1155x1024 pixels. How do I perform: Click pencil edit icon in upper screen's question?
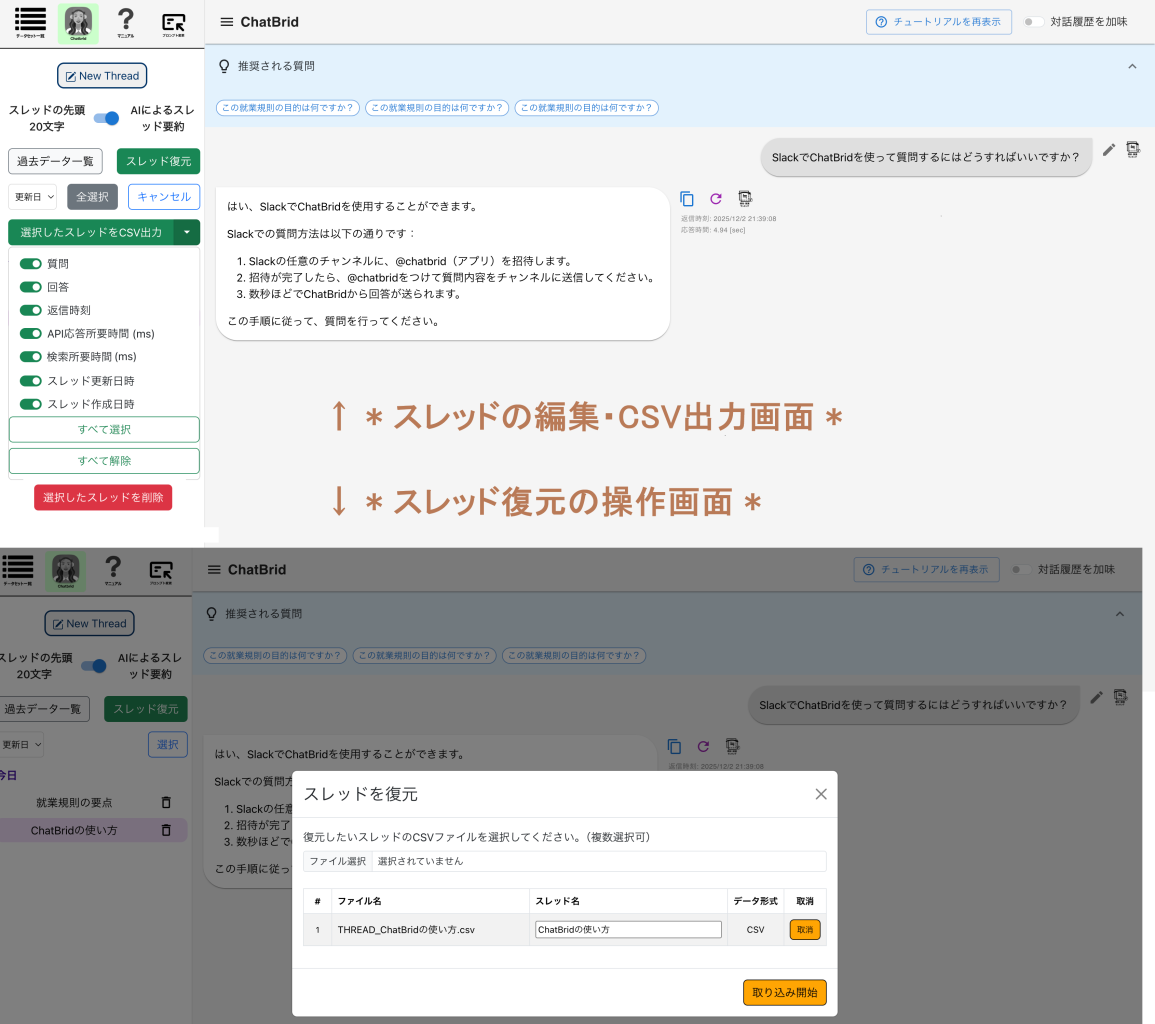pyautogui.click(x=1108, y=150)
